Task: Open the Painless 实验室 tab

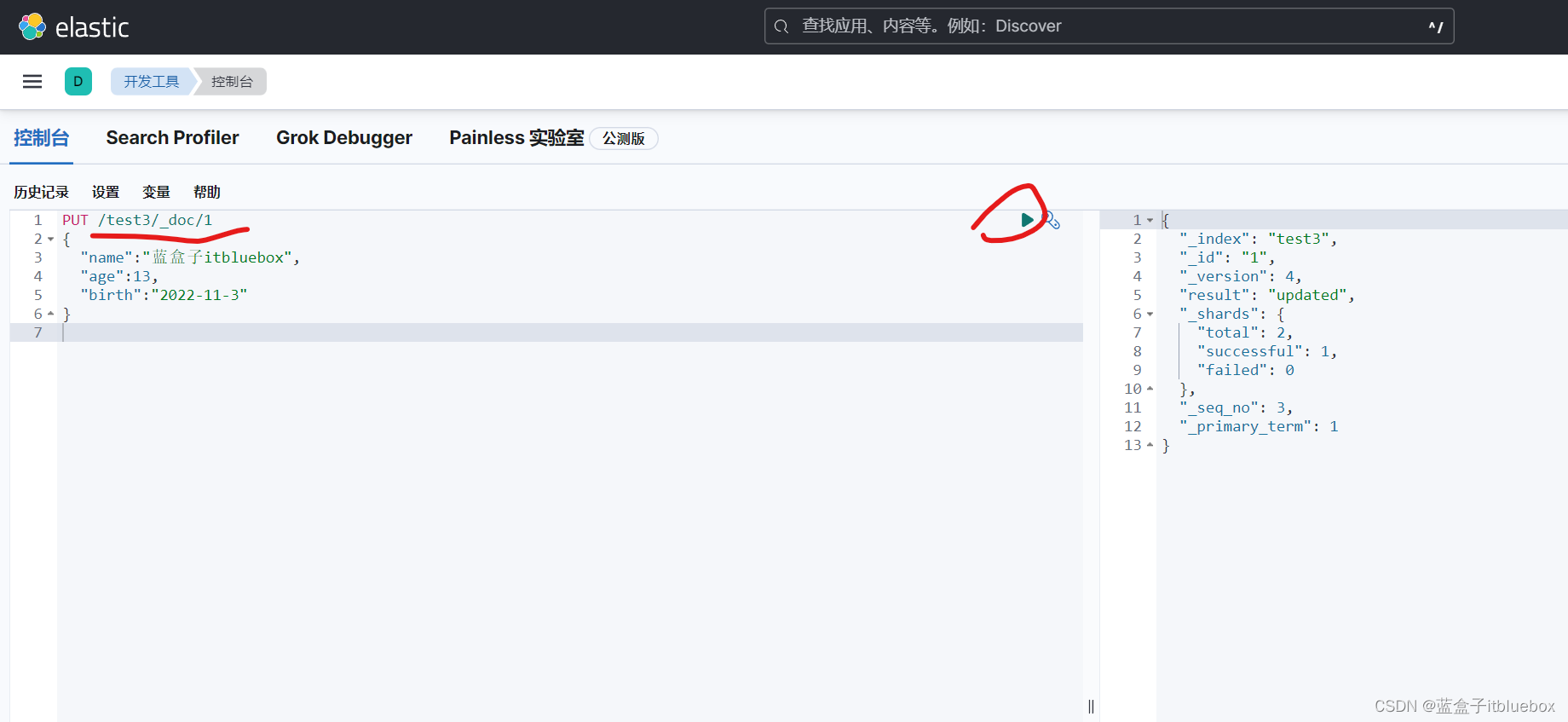Action: (x=516, y=138)
